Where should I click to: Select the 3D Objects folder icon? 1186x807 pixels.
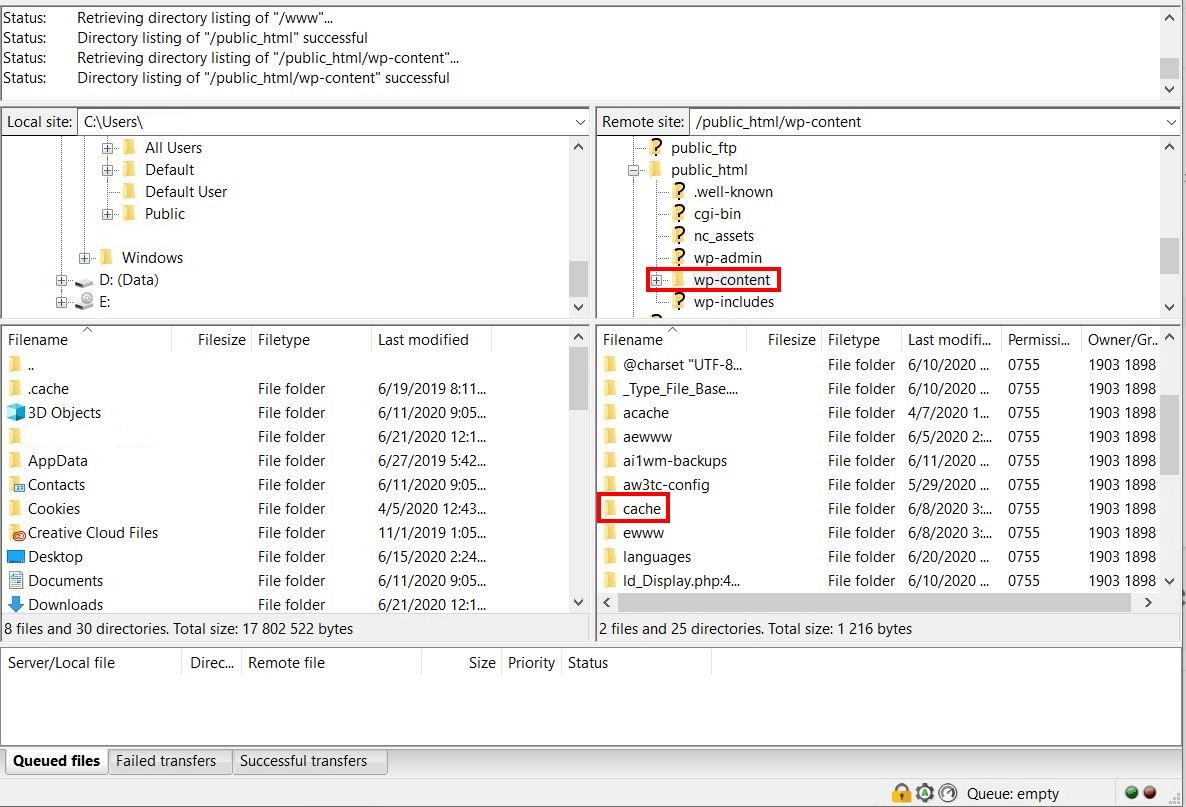point(16,413)
